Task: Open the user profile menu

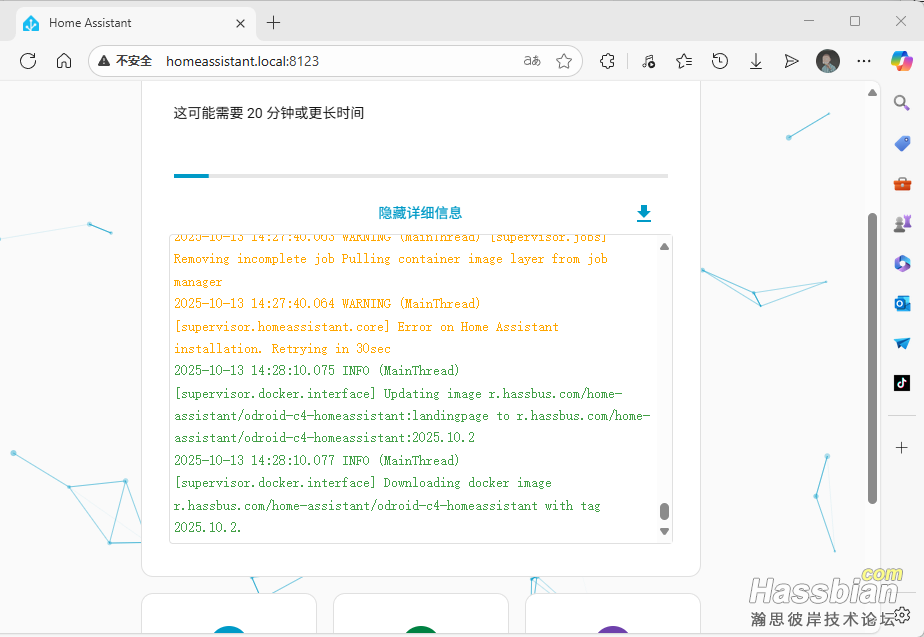Action: 828,61
